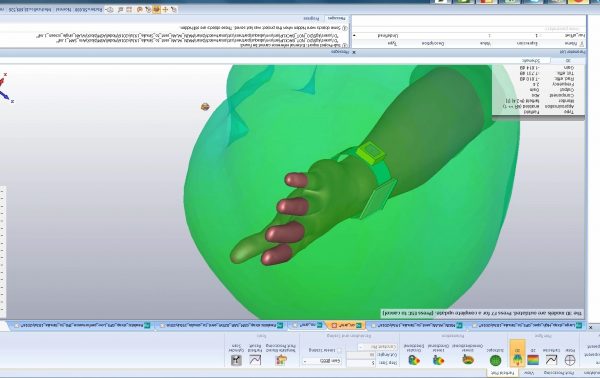Click the Normal status bar text
This screenshot has width=600, height=378.
click(63, 9)
